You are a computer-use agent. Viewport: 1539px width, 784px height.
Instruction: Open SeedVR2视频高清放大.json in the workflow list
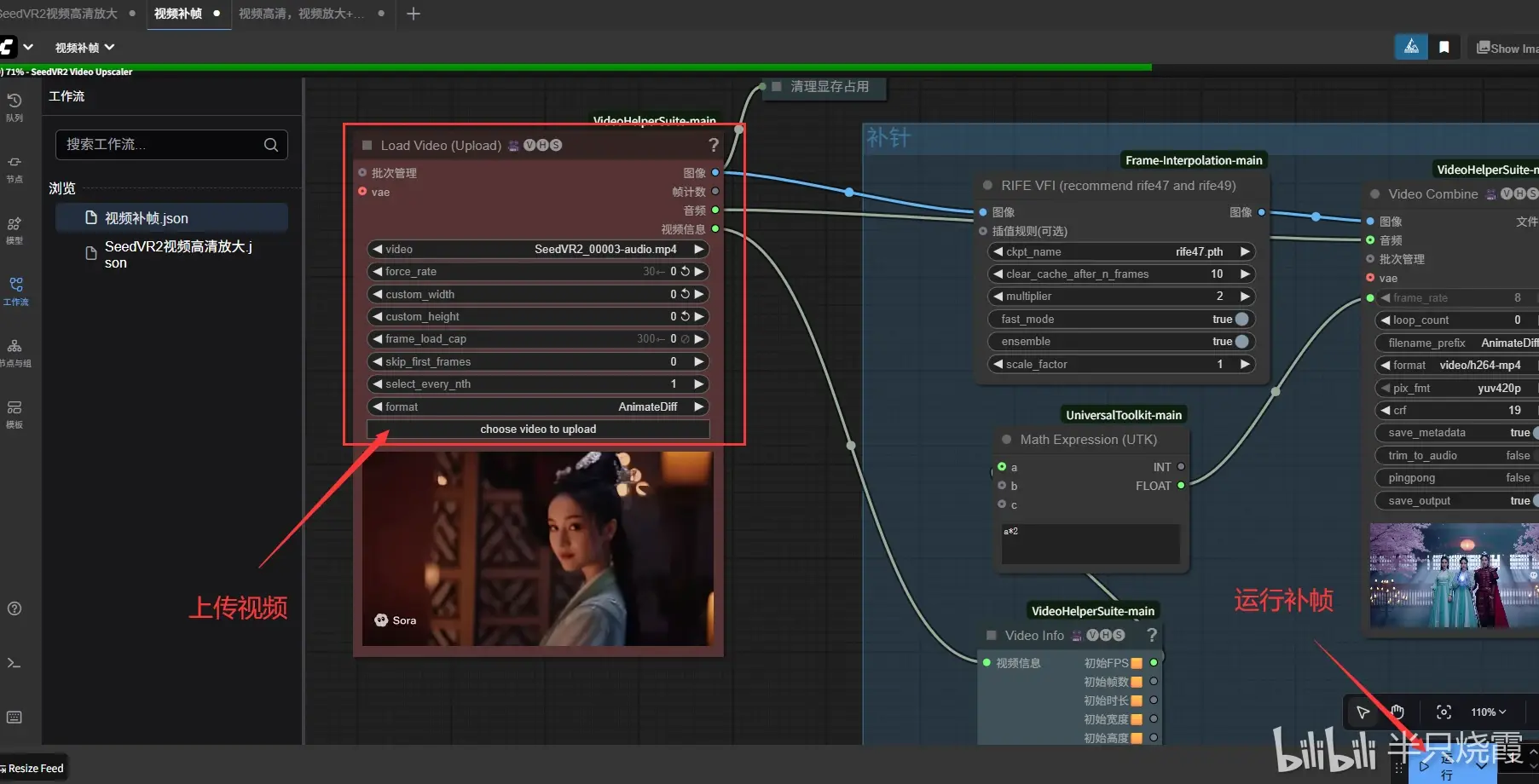point(171,255)
